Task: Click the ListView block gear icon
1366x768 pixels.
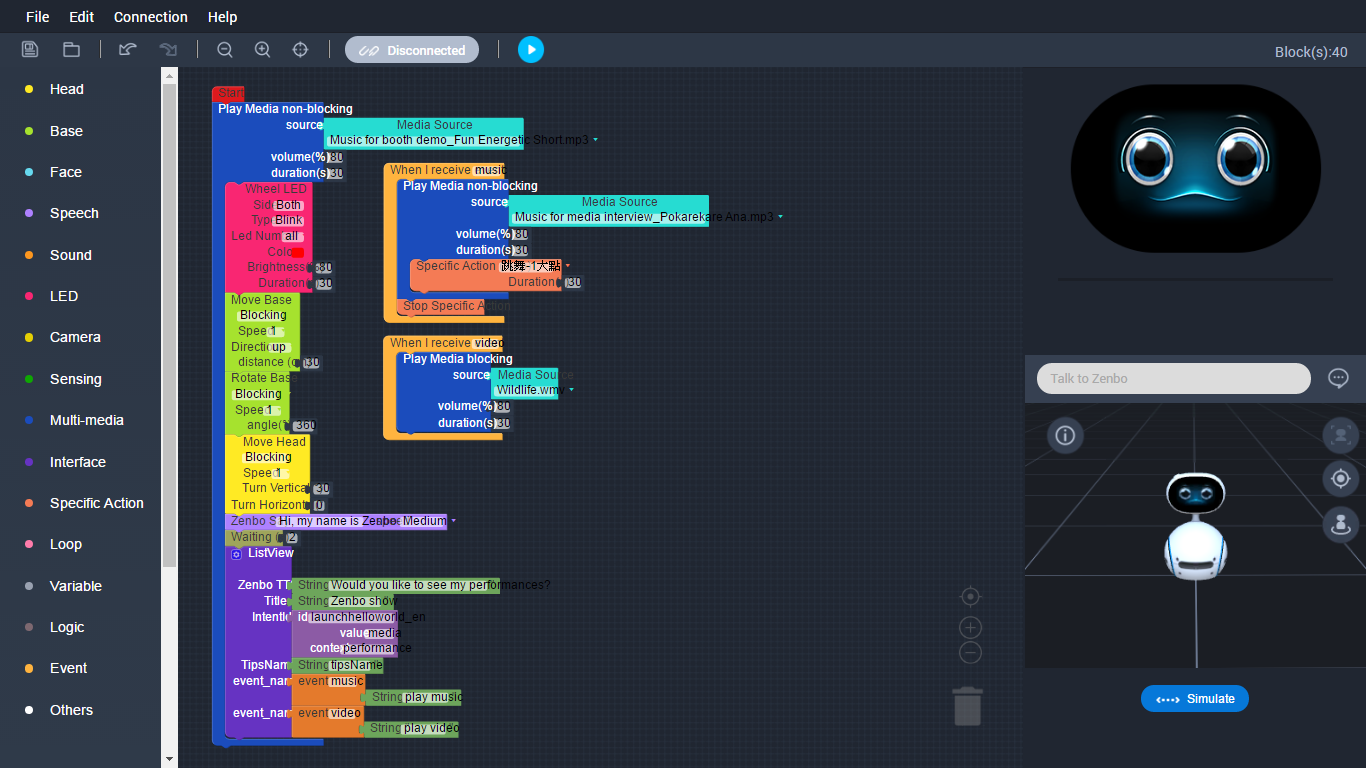Action: pyautogui.click(x=236, y=553)
